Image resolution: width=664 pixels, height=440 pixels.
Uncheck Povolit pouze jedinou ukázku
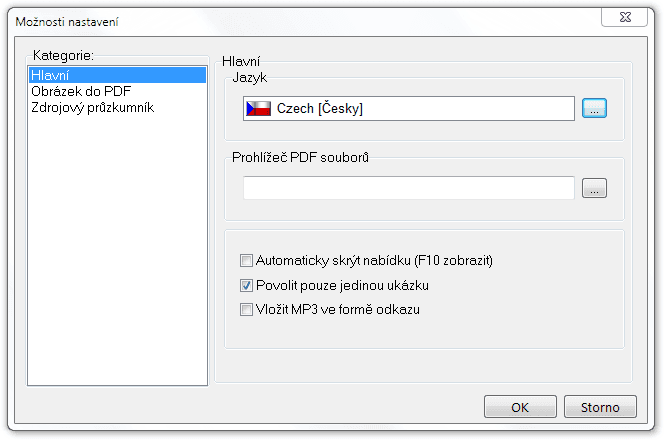246,285
